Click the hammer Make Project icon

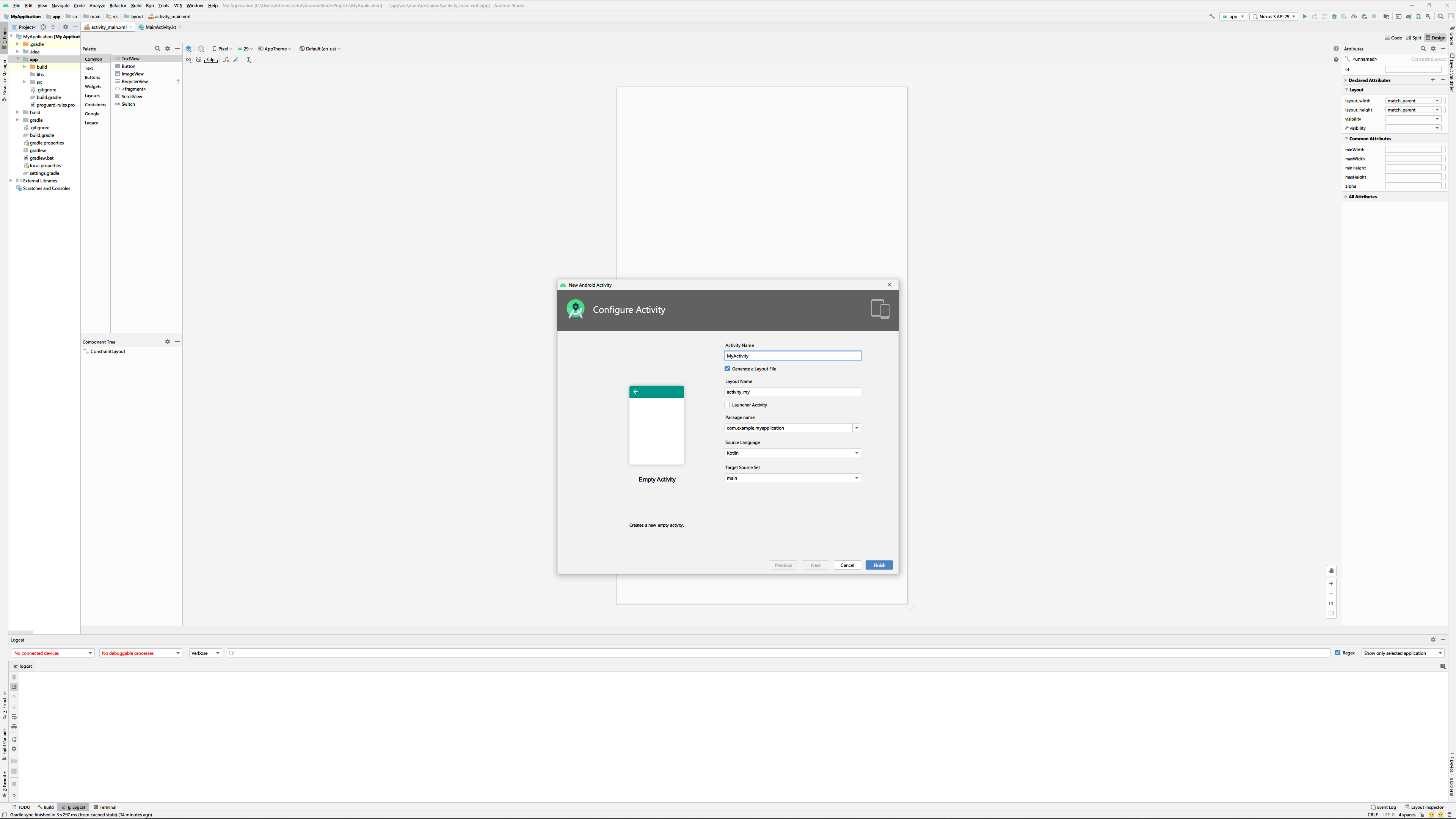click(x=1212, y=16)
